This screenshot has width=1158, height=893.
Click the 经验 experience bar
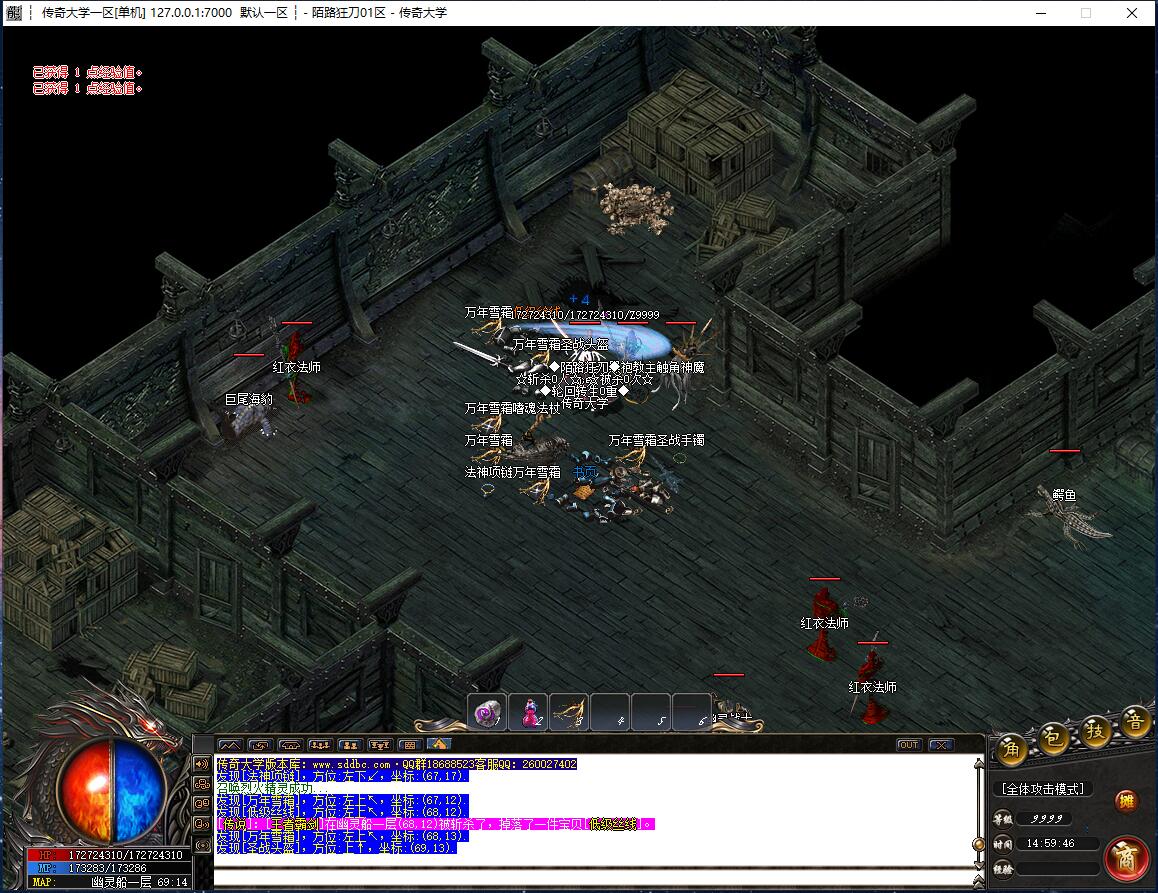1056,869
